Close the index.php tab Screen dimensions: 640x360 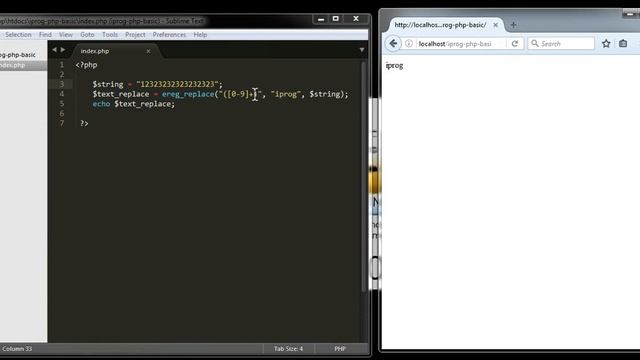click(148, 51)
